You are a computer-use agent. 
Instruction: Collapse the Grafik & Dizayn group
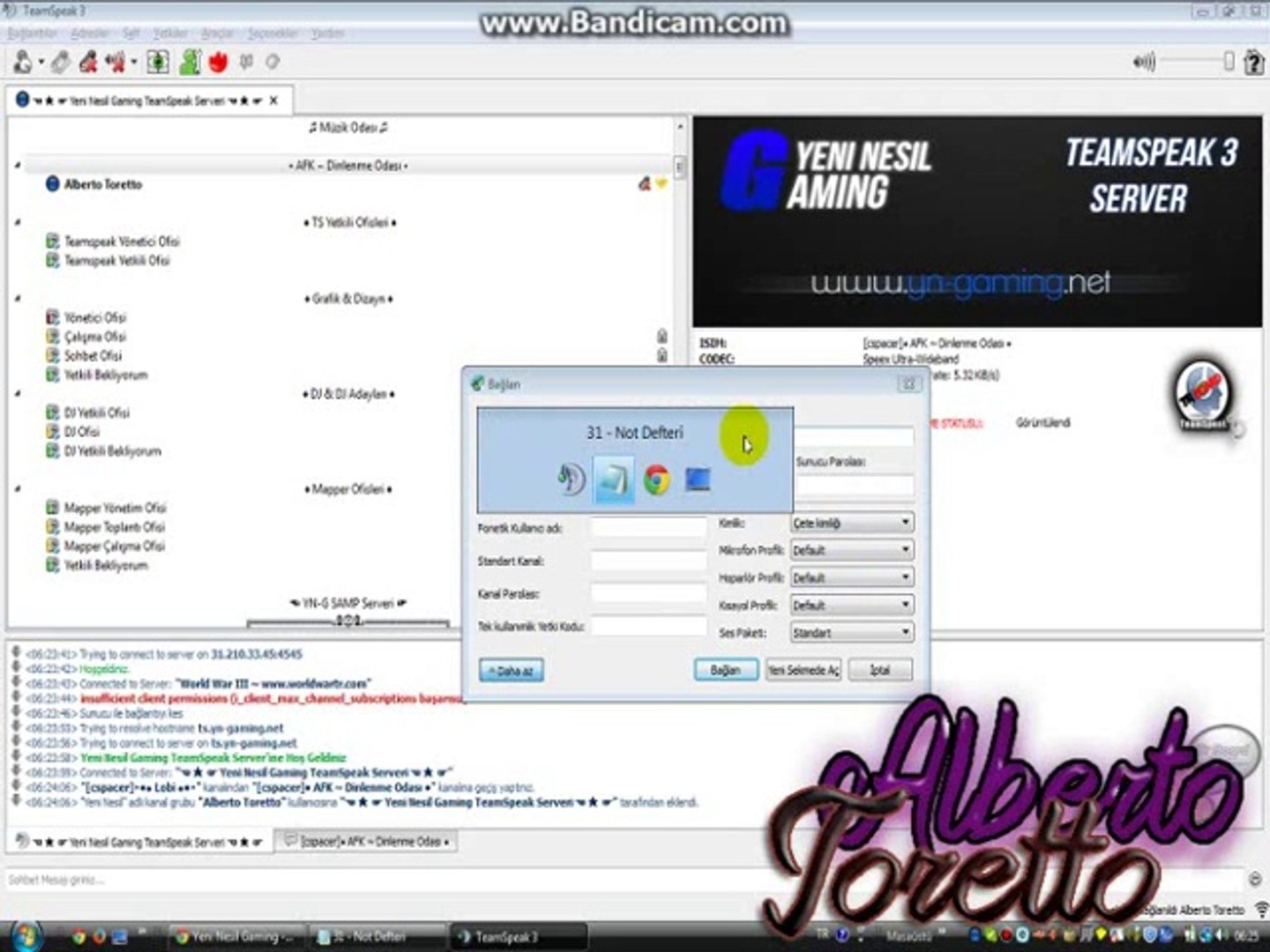click(x=17, y=299)
